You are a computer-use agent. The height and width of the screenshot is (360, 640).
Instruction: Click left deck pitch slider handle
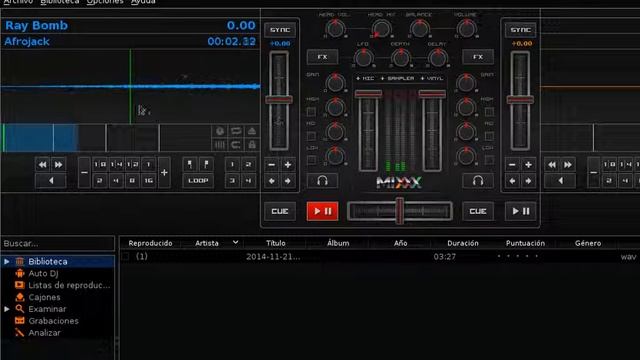tap(279, 100)
